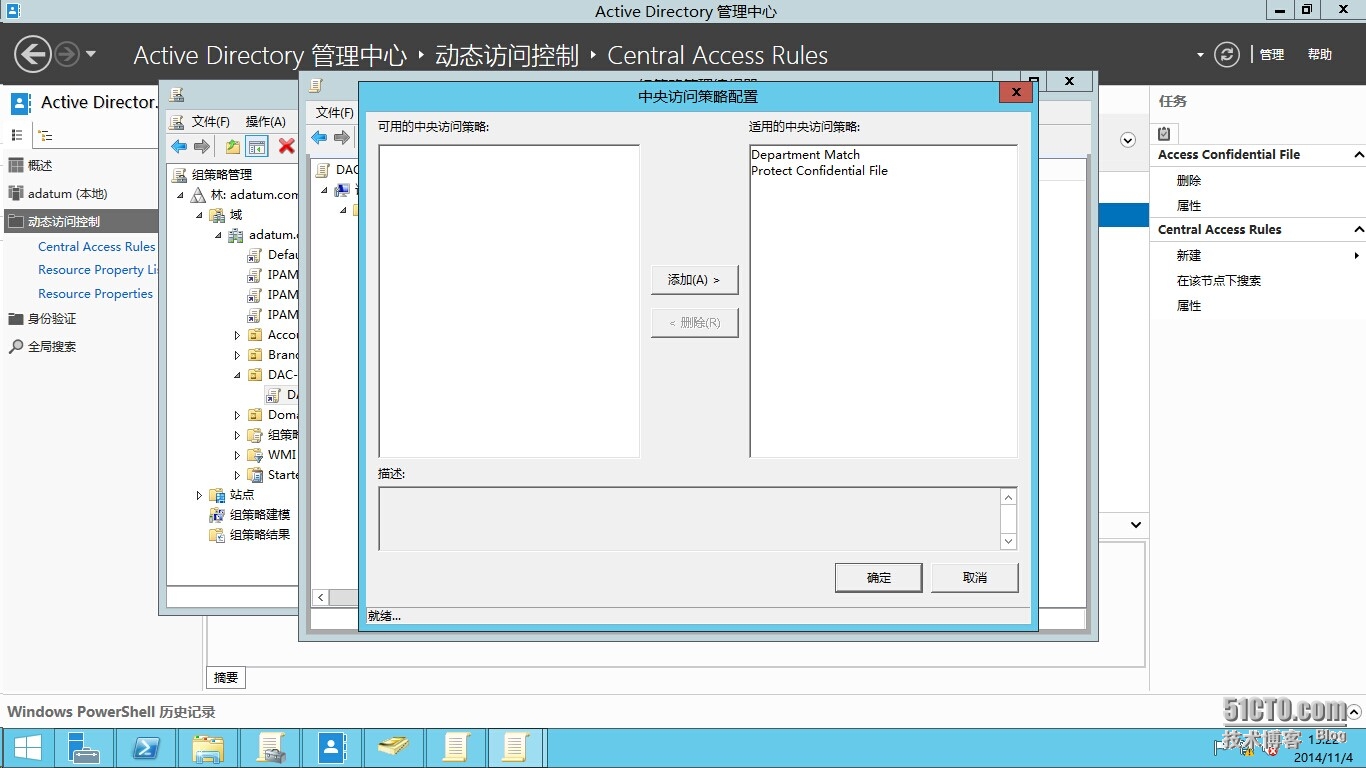
Task: Open the 管理 menu
Action: pyautogui.click(x=1272, y=55)
